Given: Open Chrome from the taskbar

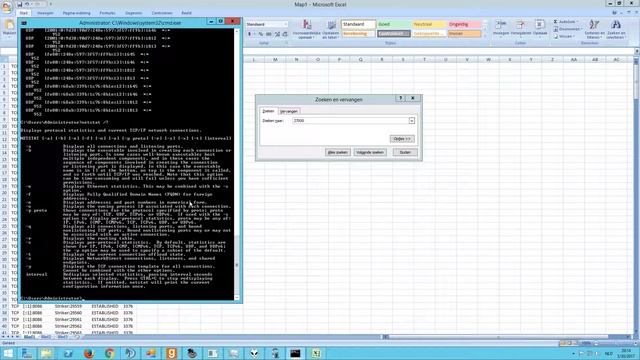Looking at the screenshot, I should (x=109, y=353).
